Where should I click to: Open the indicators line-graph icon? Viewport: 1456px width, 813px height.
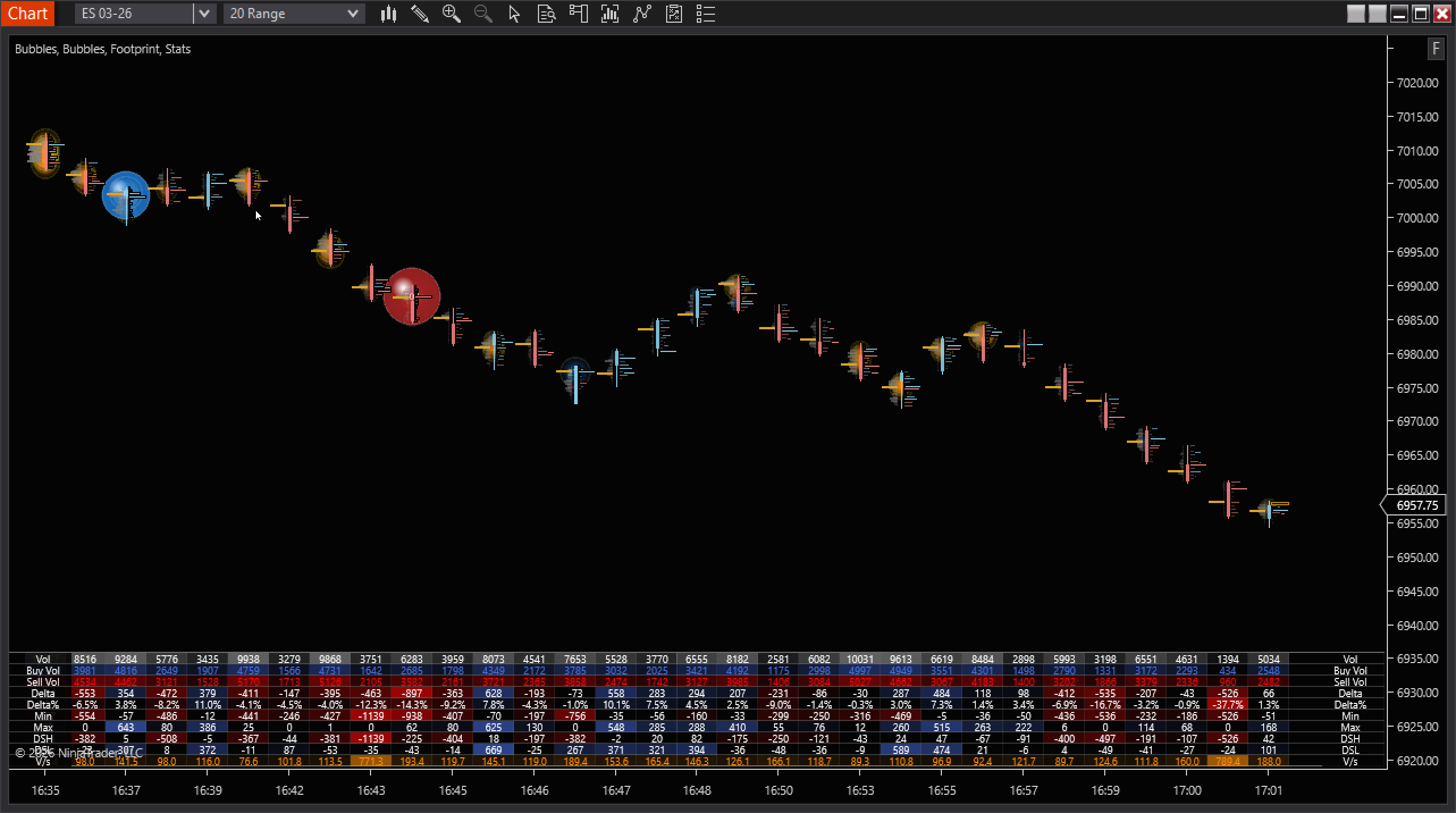642,14
